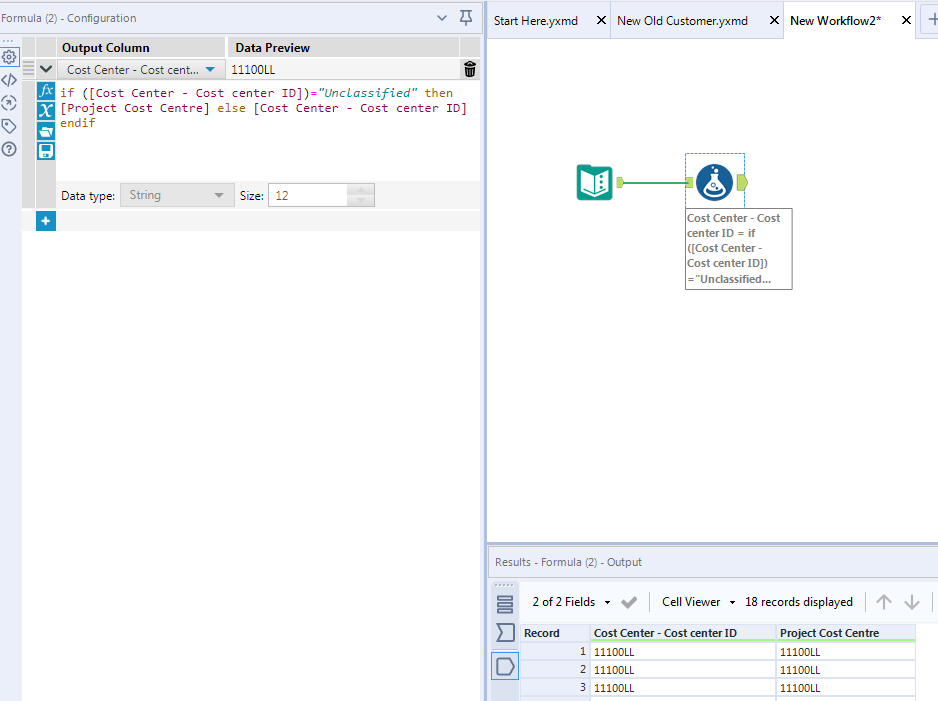This screenshot has width=938, height=701.
Task: Switch to the Start Here.yxmd tab
Action: click(x=535, y=20)
